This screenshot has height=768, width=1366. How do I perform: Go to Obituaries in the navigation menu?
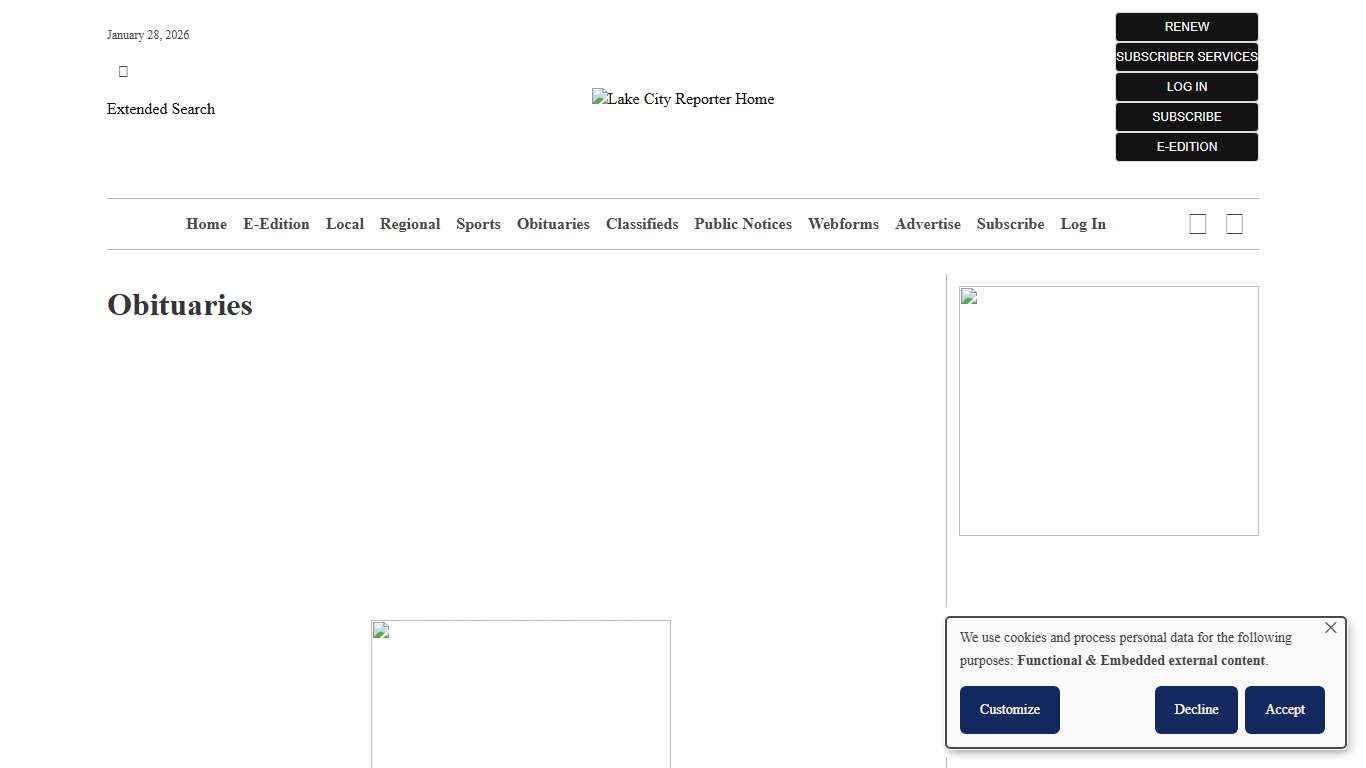point(553,224)
